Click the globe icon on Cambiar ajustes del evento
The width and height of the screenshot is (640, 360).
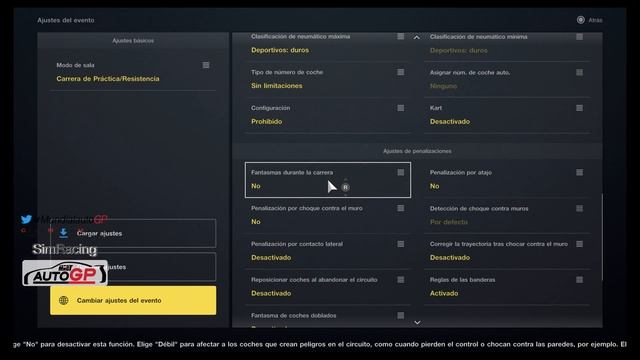[x=63, y=300]
